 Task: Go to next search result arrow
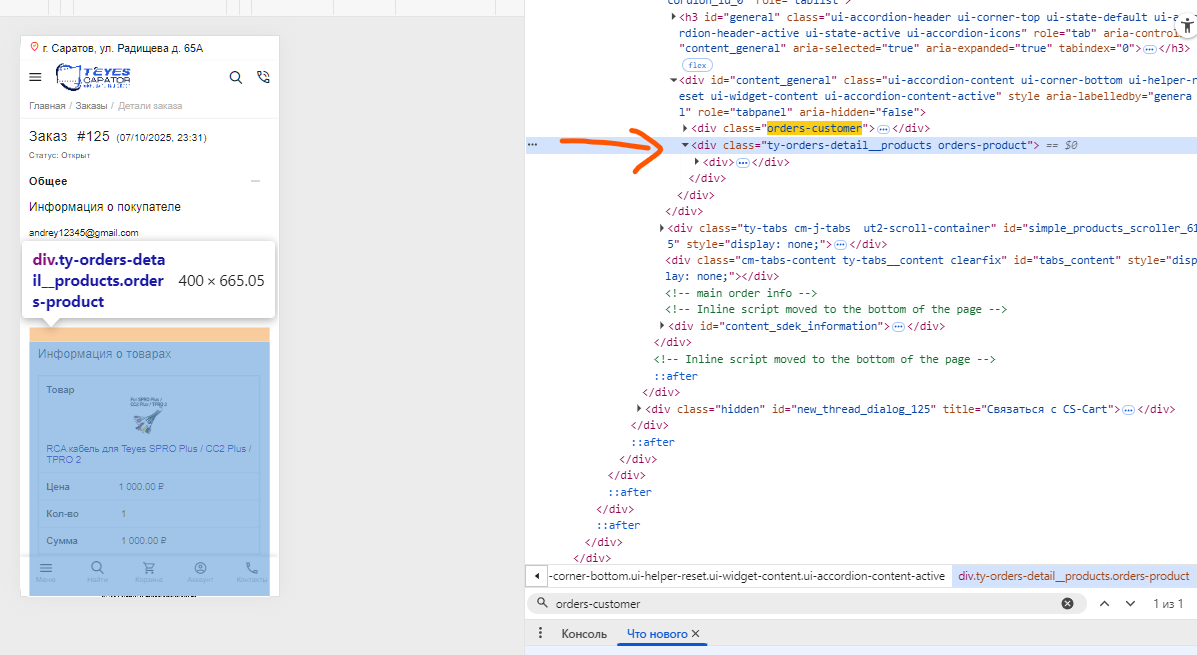(x=1130, y=604)
